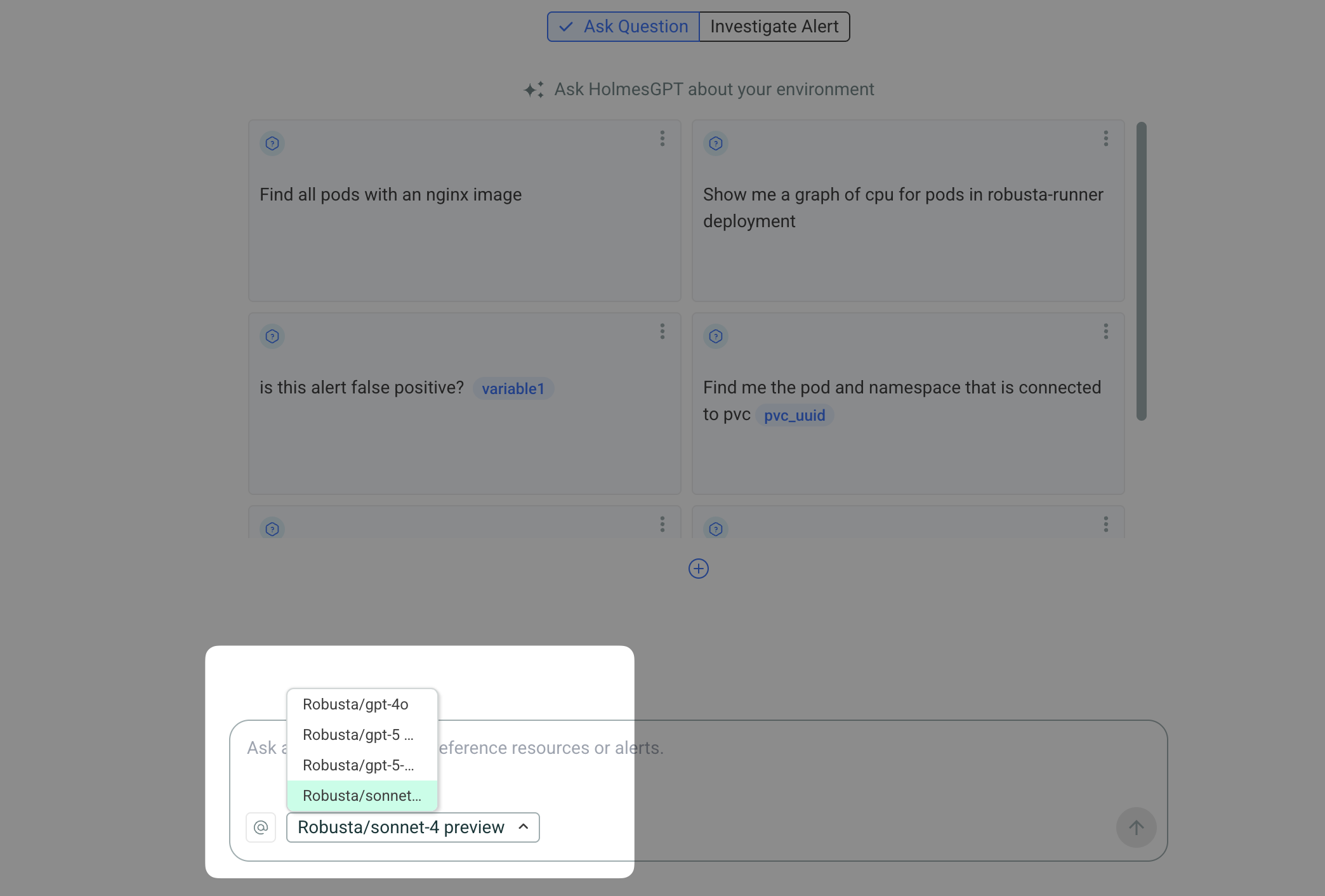Click the send arrow button
The image size is (1325, 896).
coord(1136,827)
